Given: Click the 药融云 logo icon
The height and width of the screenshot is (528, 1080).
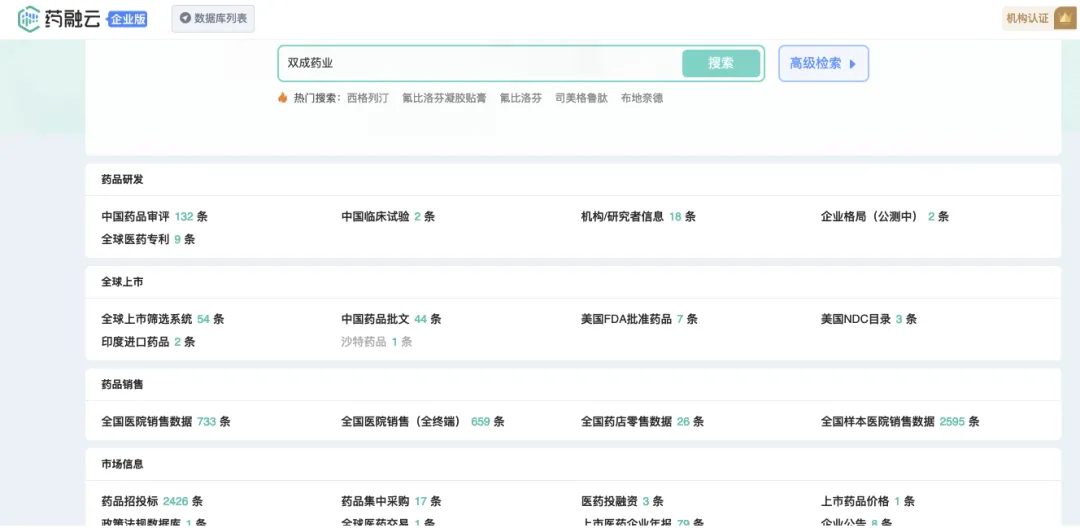Looking at the screenshot, I should point(29,18).
